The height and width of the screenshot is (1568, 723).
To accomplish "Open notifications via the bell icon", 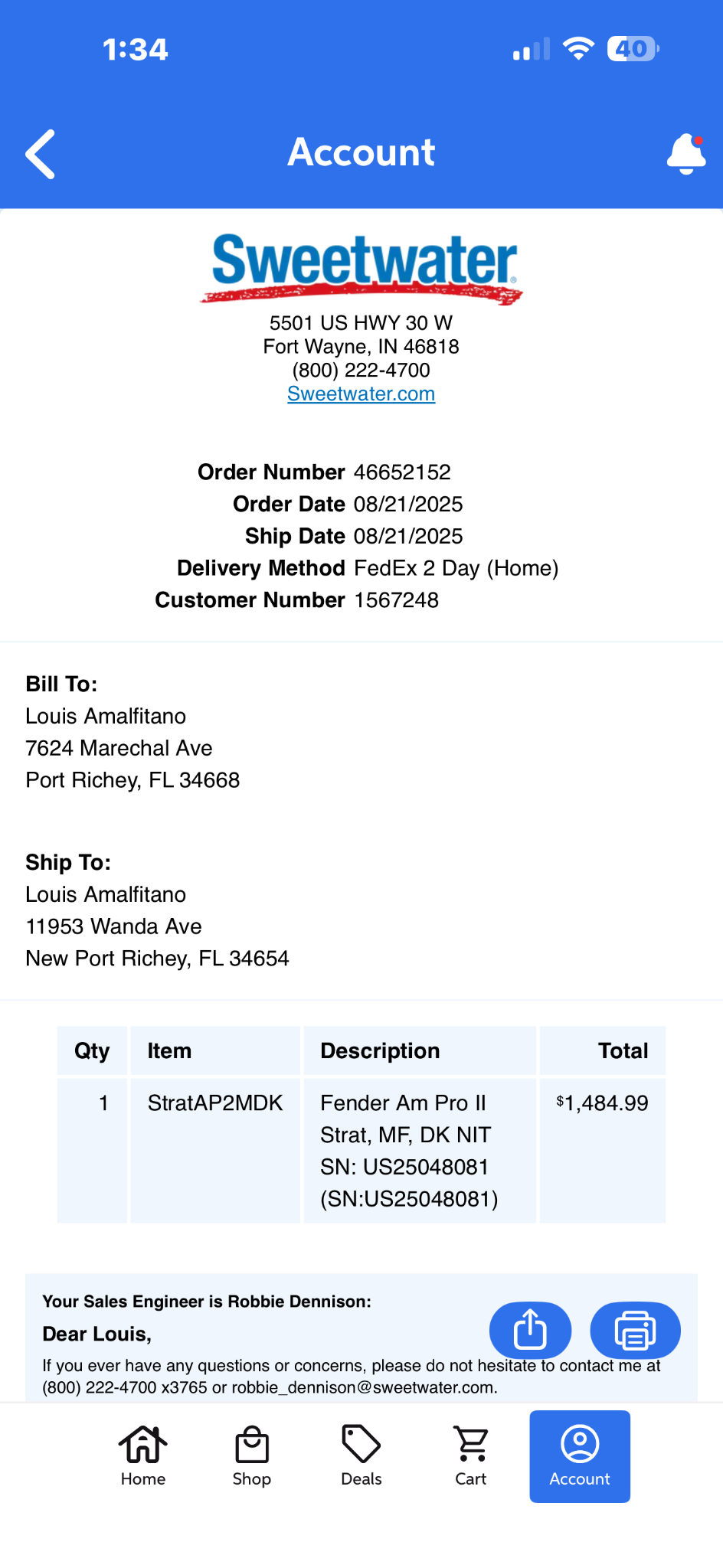I will point(686,153).
